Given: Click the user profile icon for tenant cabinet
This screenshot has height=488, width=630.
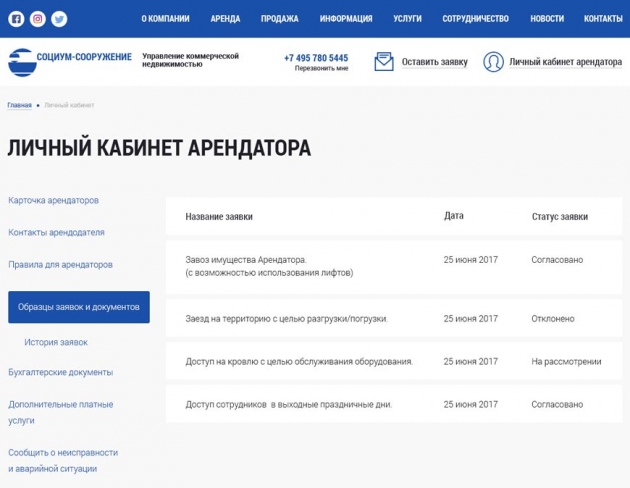Looking at the screenshot, I should (493, 62).
